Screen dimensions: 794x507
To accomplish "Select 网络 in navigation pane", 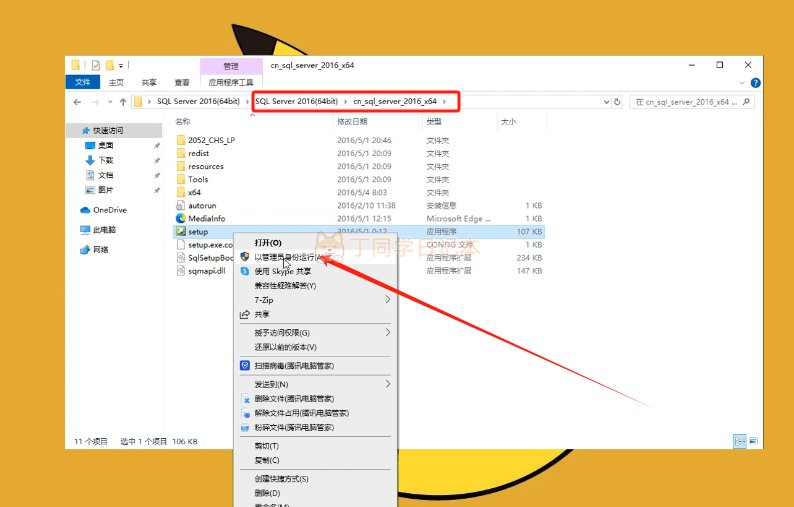I will coord(100,249).
